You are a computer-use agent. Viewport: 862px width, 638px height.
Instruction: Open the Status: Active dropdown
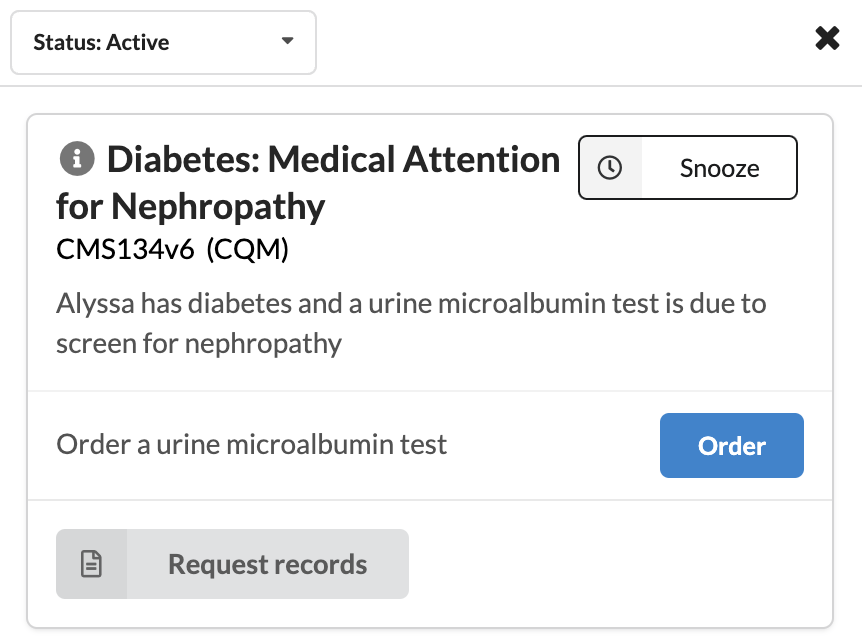coord(163,42)
